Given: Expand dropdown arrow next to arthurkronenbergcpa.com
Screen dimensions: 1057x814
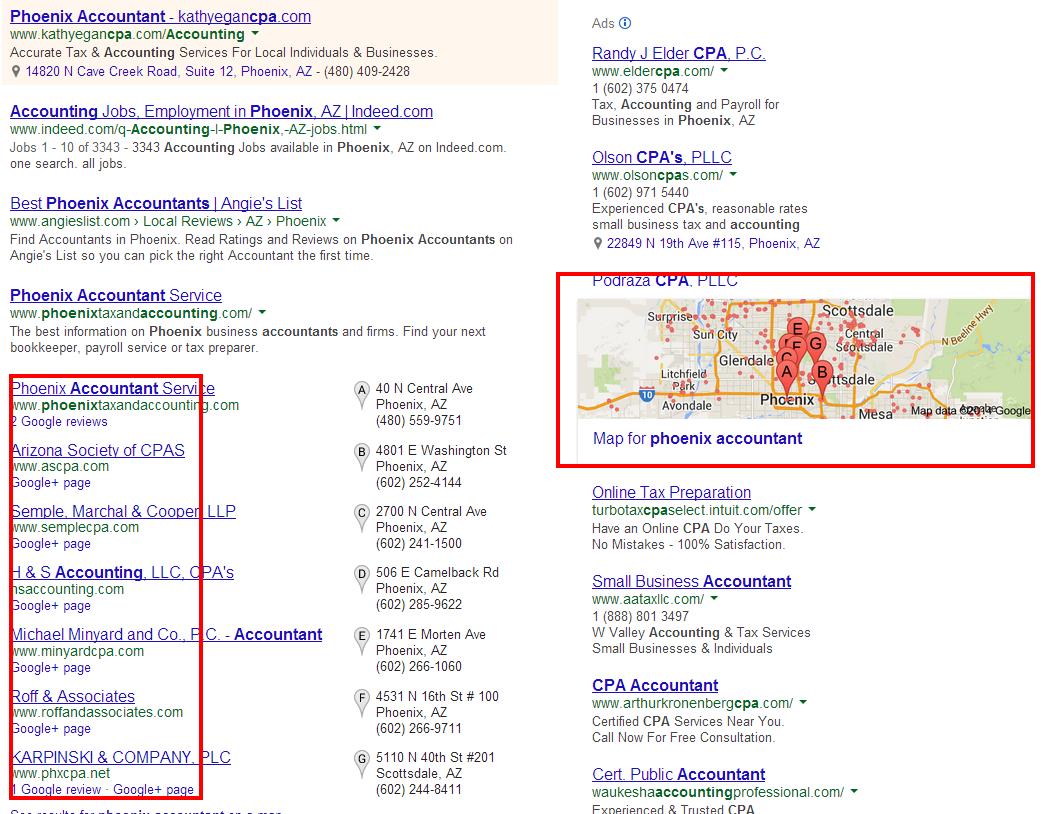Looking at the screenshot, I should [803, 702].
